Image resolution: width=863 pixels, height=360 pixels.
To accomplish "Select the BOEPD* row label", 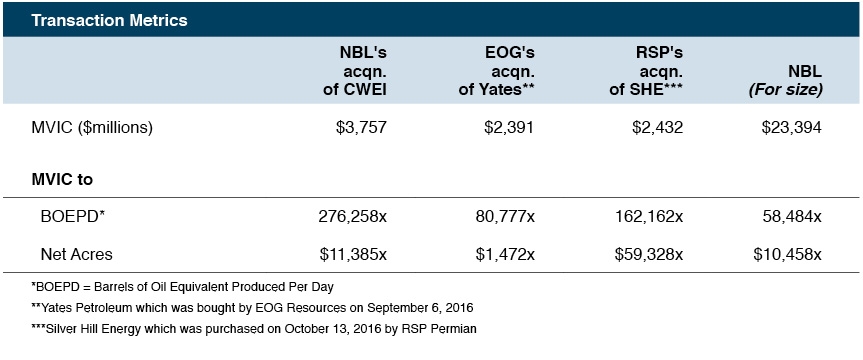I will click(x=73, y=216).
